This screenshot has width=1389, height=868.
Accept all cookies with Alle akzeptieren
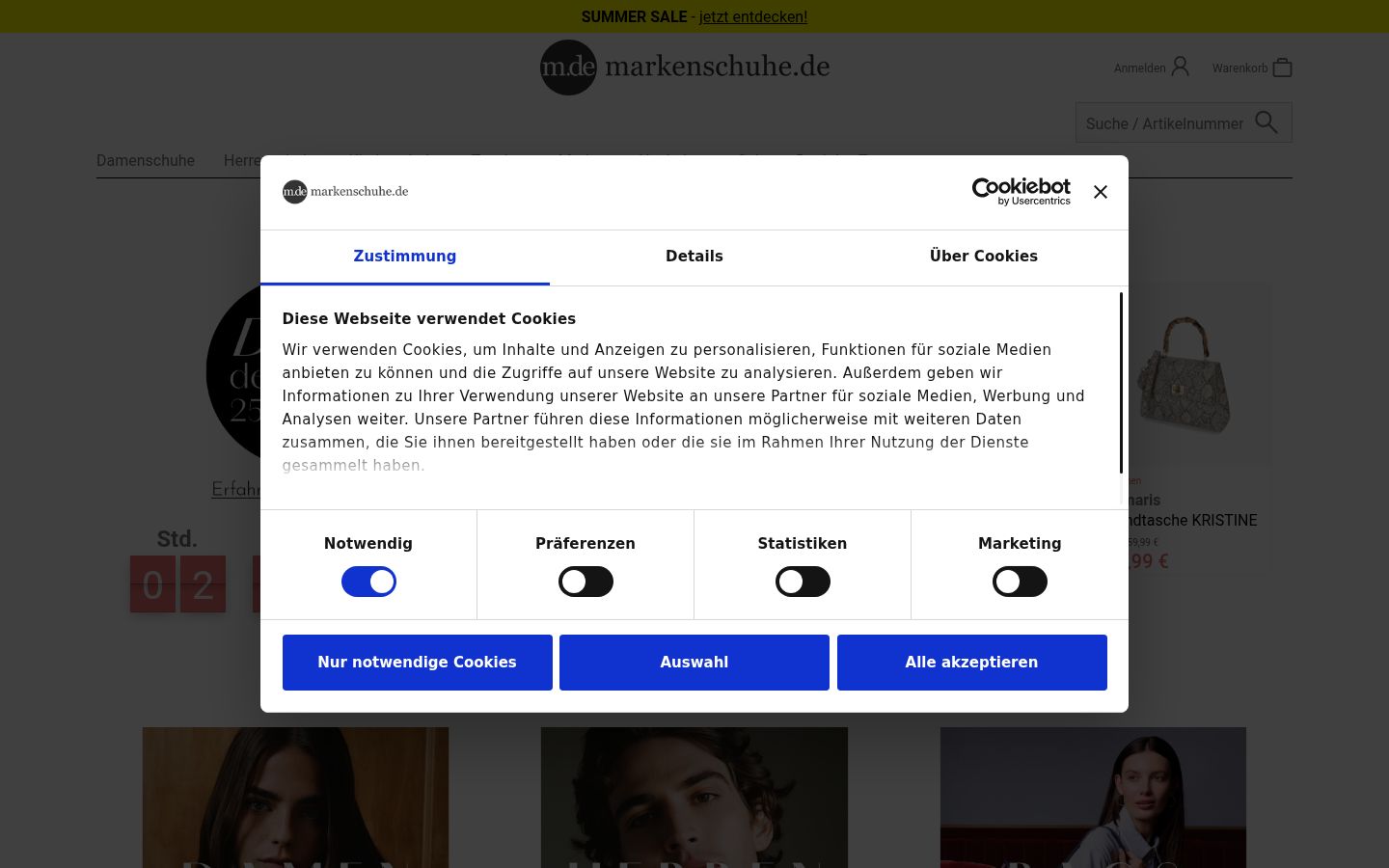pyautogui.click(x=972, y=663)
